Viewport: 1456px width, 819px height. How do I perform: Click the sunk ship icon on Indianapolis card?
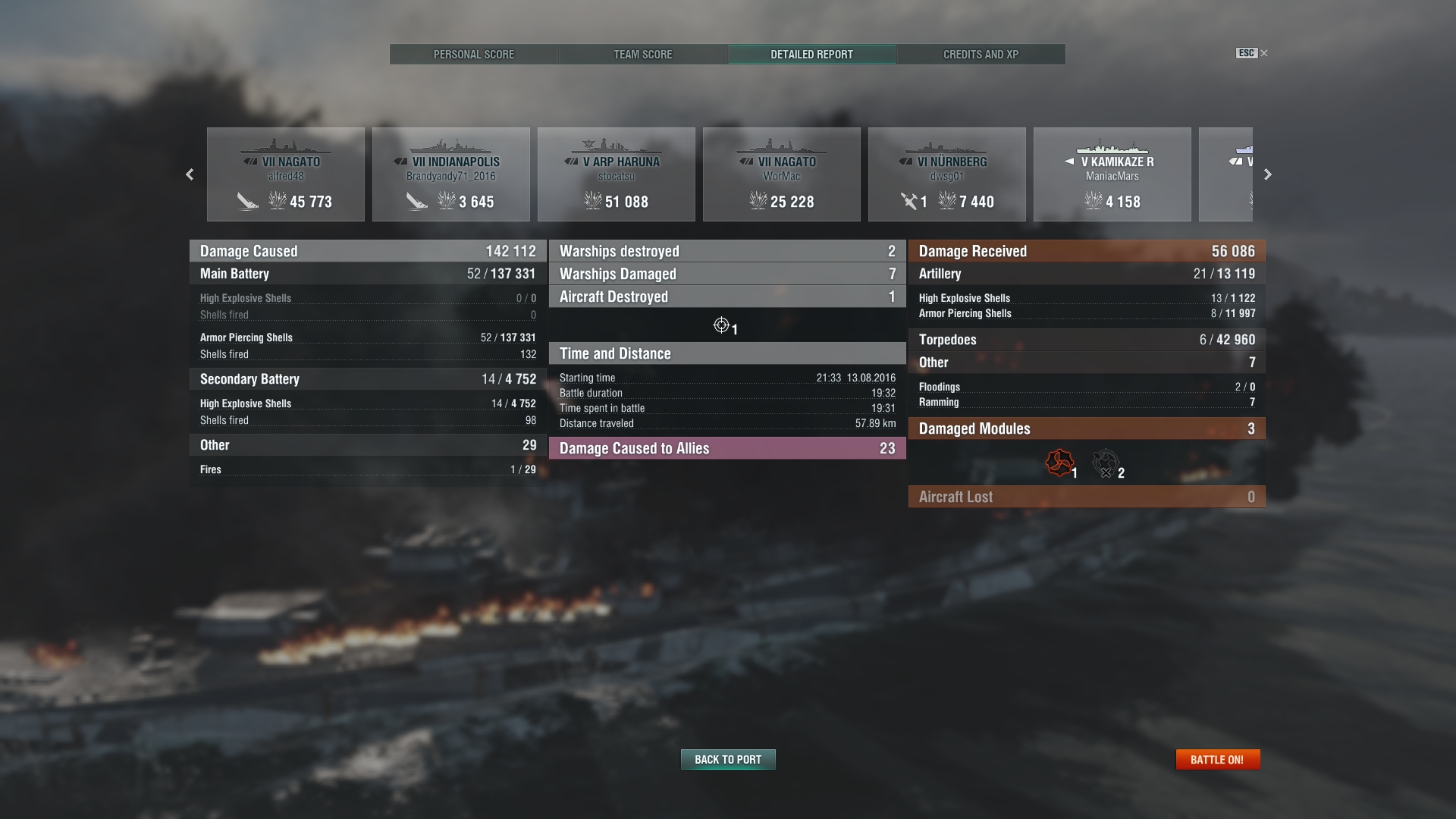click(416, 201)
